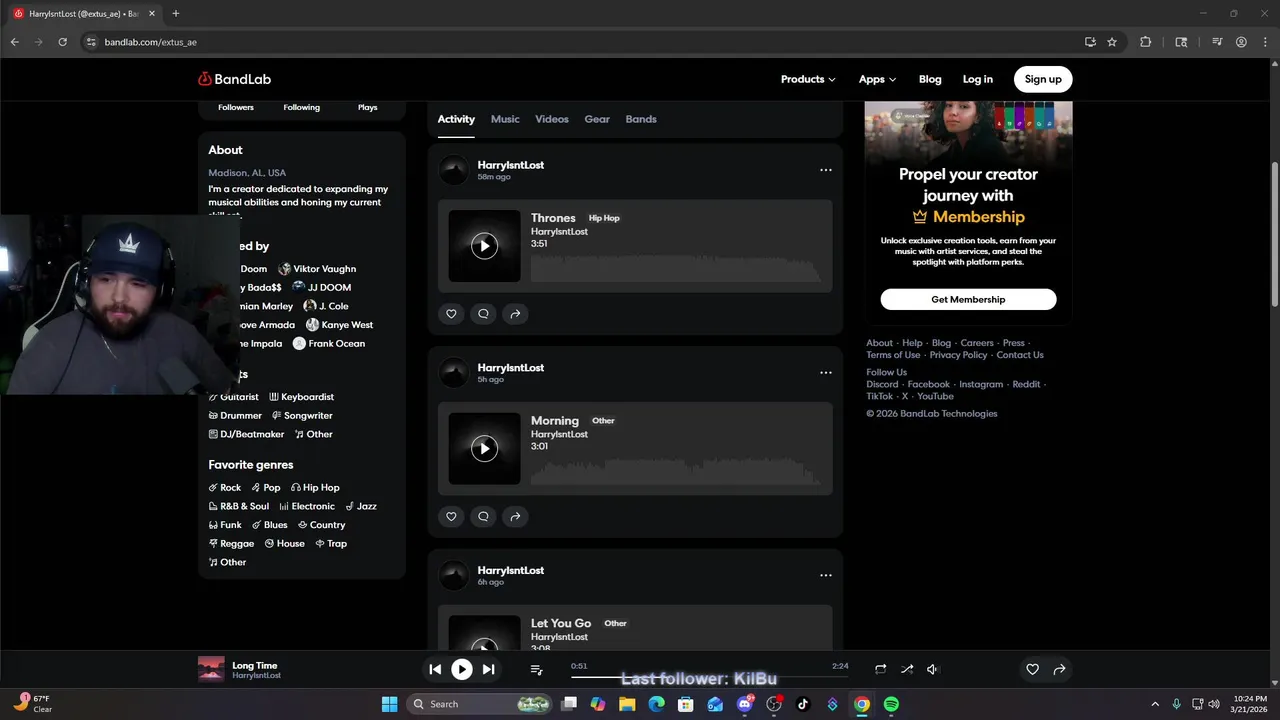Share the Morning post
1280x720 pixels.
point(515,517)
